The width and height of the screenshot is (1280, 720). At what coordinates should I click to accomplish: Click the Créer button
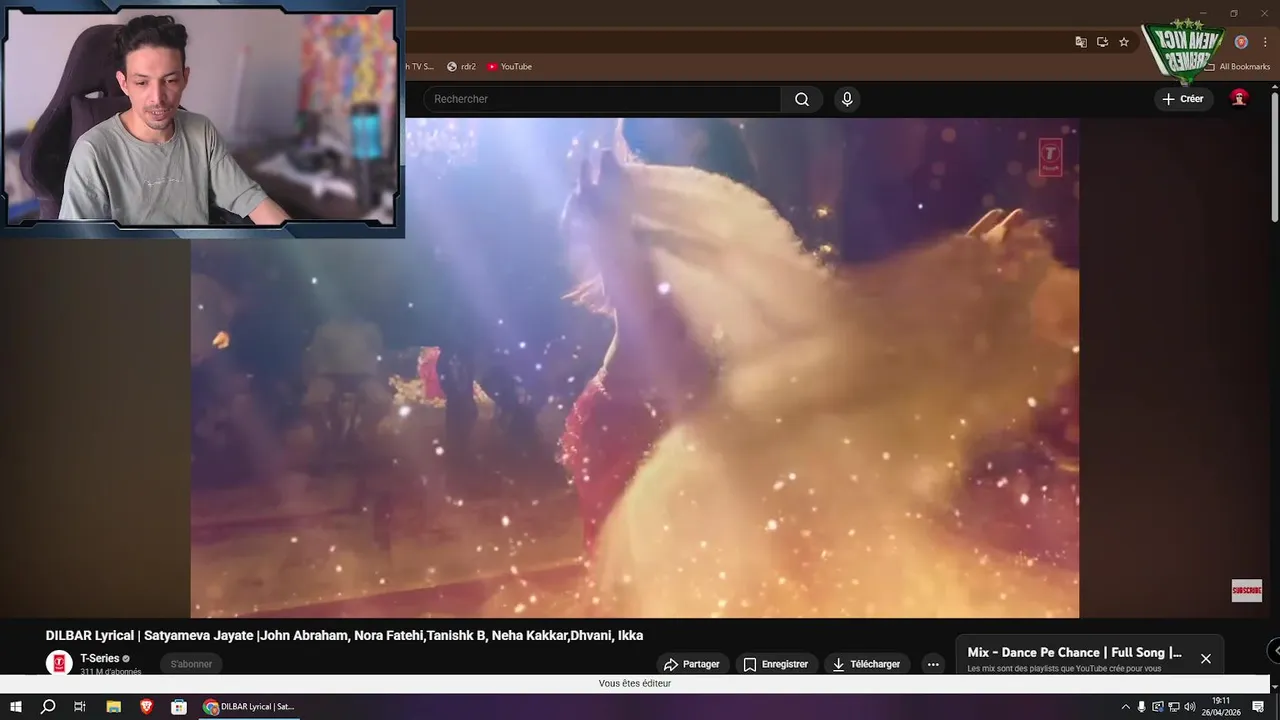click(1184, 99)
